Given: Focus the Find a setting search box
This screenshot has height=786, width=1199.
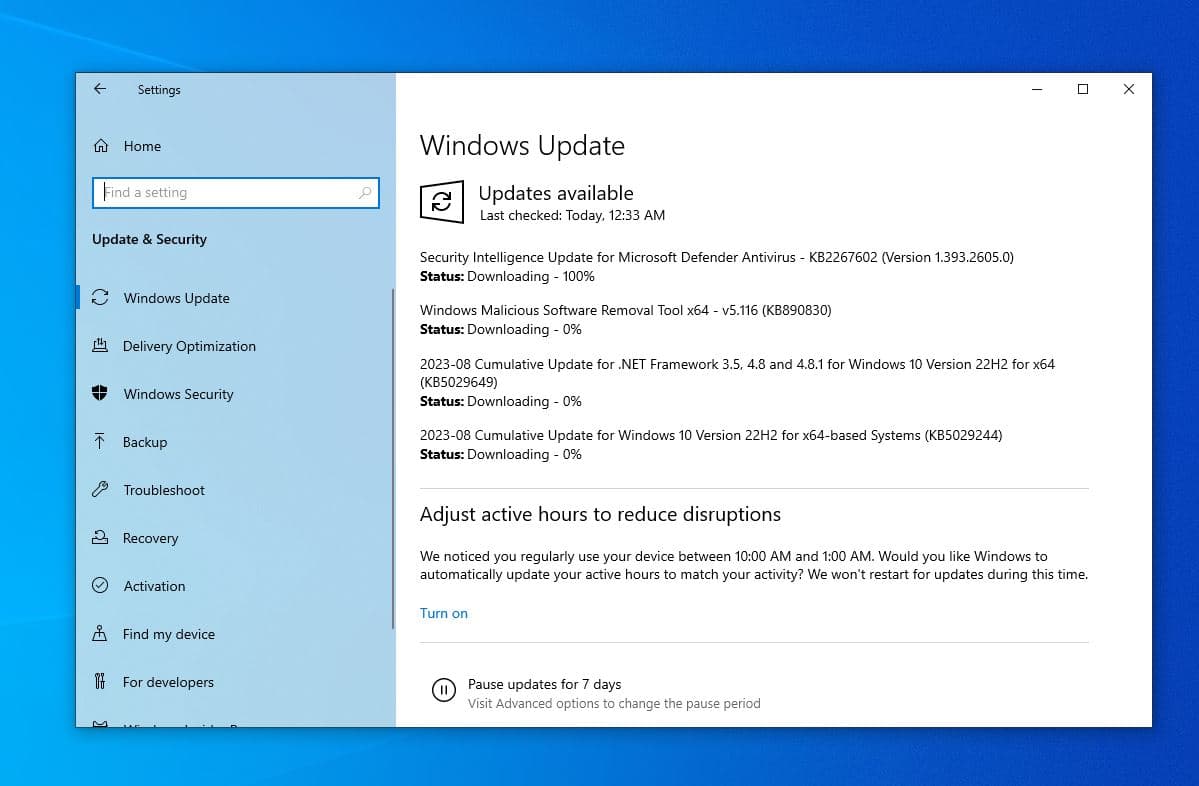Looking at the screenshot, I should coord(236,193).
